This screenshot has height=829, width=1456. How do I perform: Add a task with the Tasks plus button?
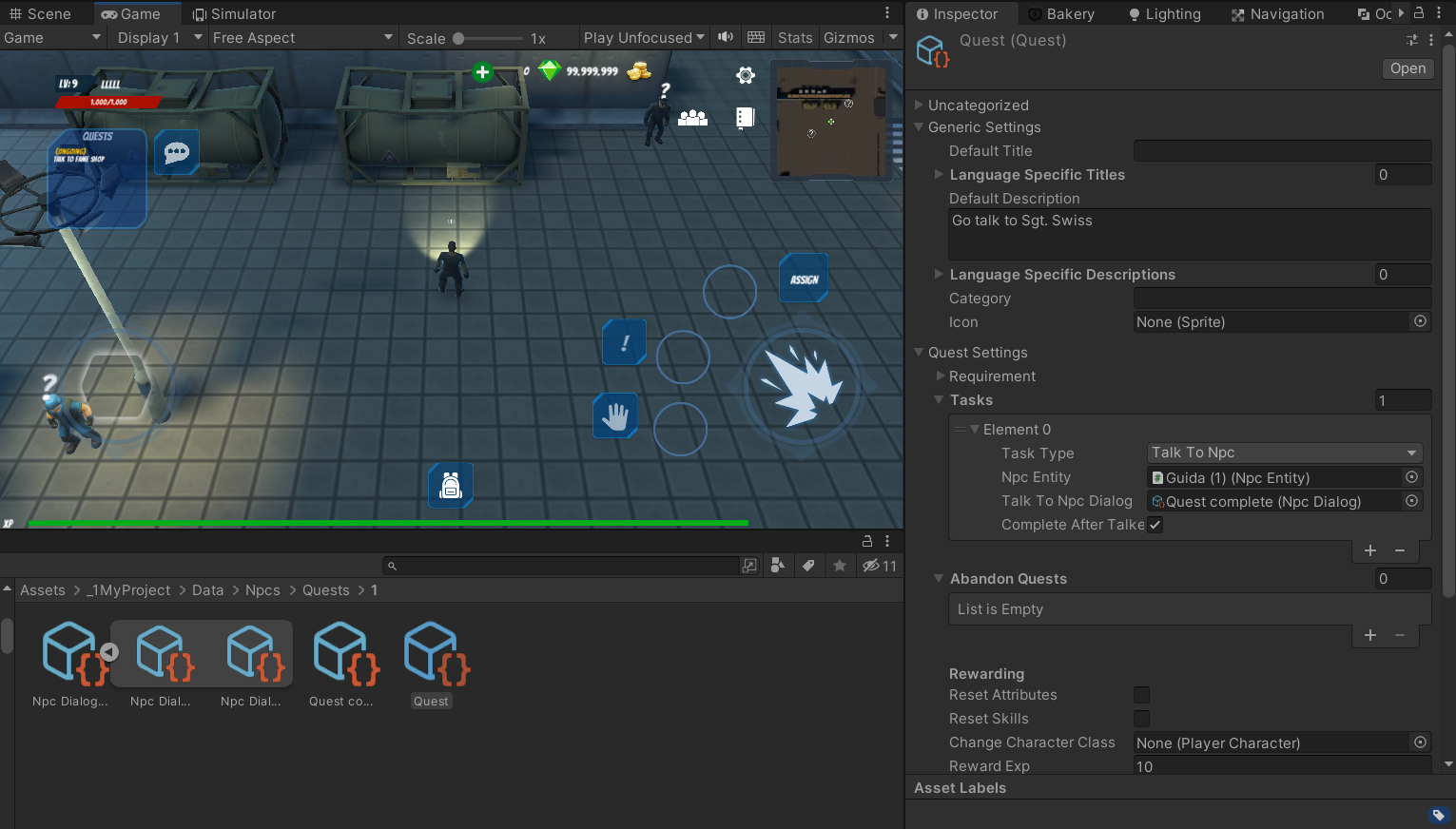pos(1370,550)
